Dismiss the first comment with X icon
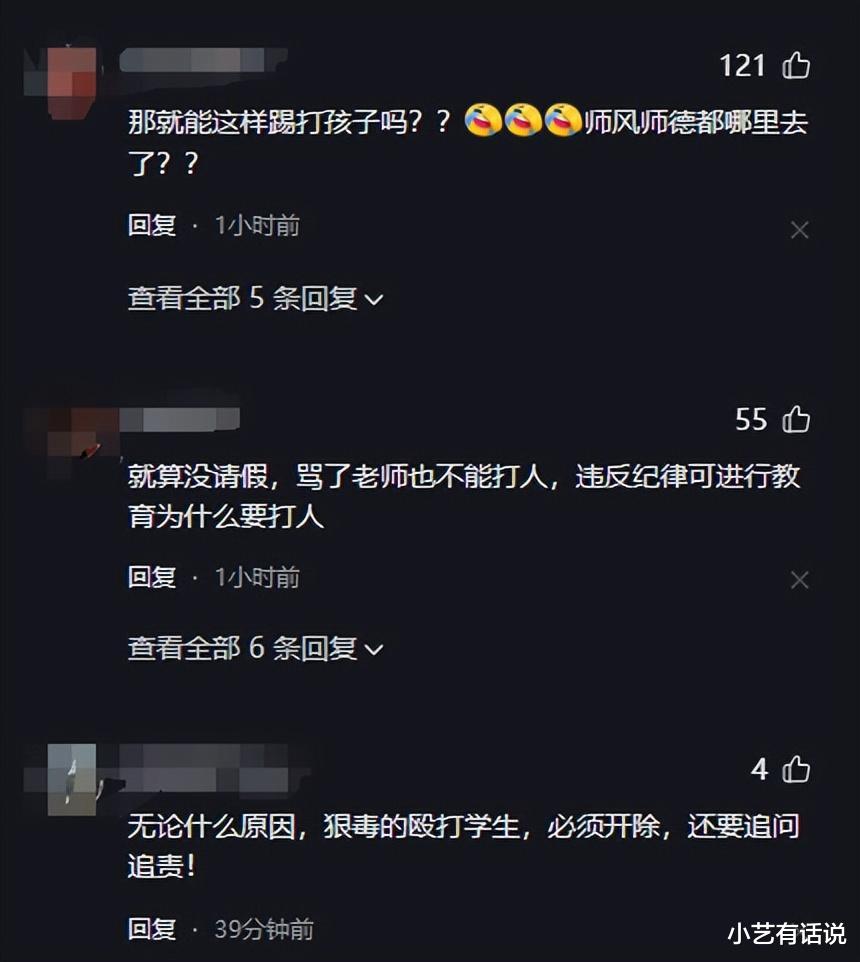Viewport: 860px width, 962px height. click(799, 230)
